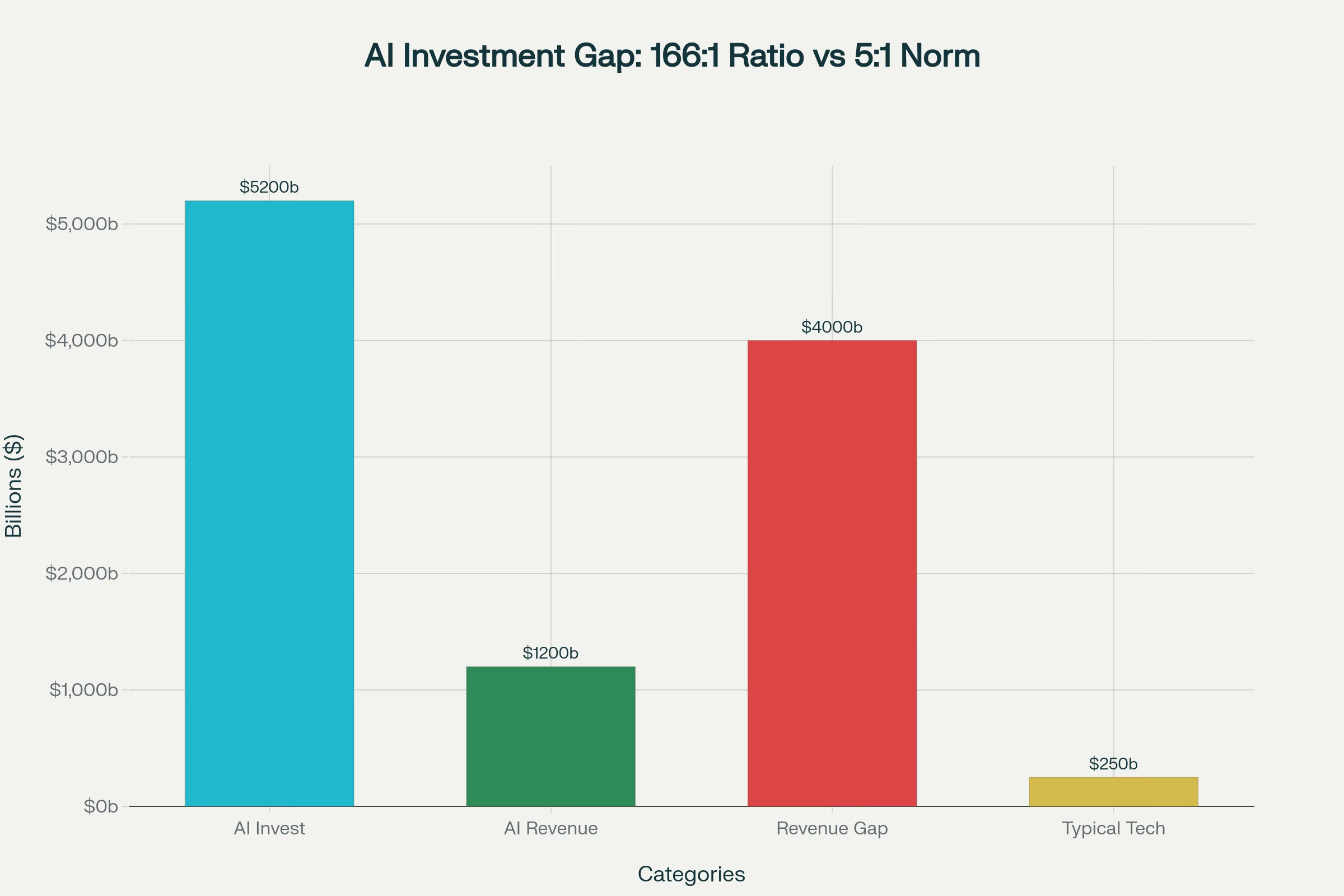This screenshot has width=1344, height=896.
Task: Click the cyan AI Invest bar
Action: (x=269, y=503)
